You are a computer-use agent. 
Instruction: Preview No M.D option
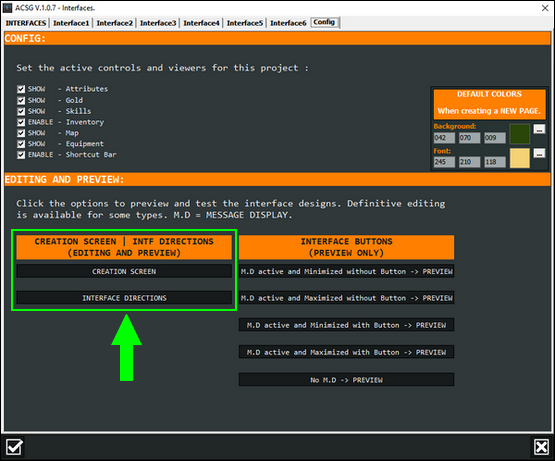346,380
